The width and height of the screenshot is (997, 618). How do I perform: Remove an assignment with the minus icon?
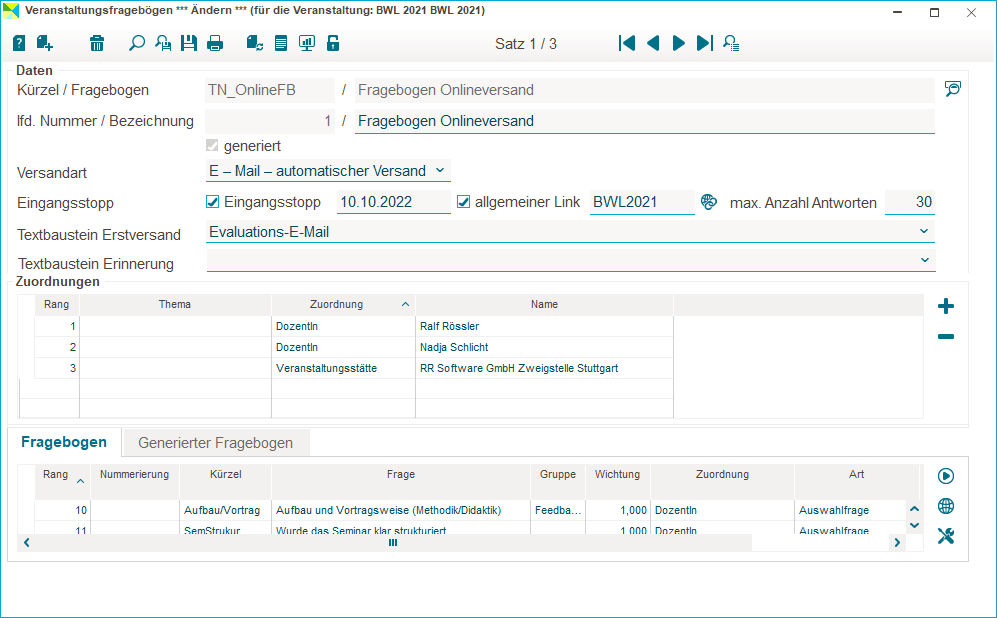click(946, 337)
